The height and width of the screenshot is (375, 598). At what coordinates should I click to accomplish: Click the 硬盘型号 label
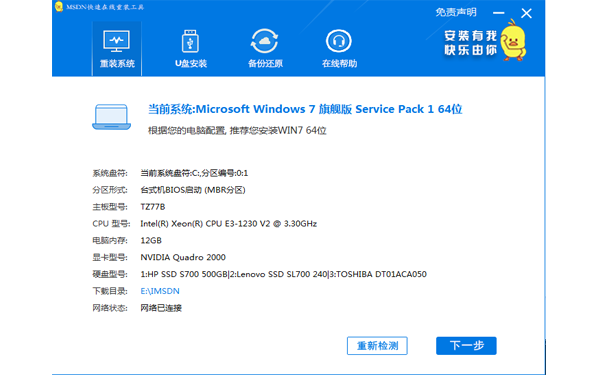point(110,274)
